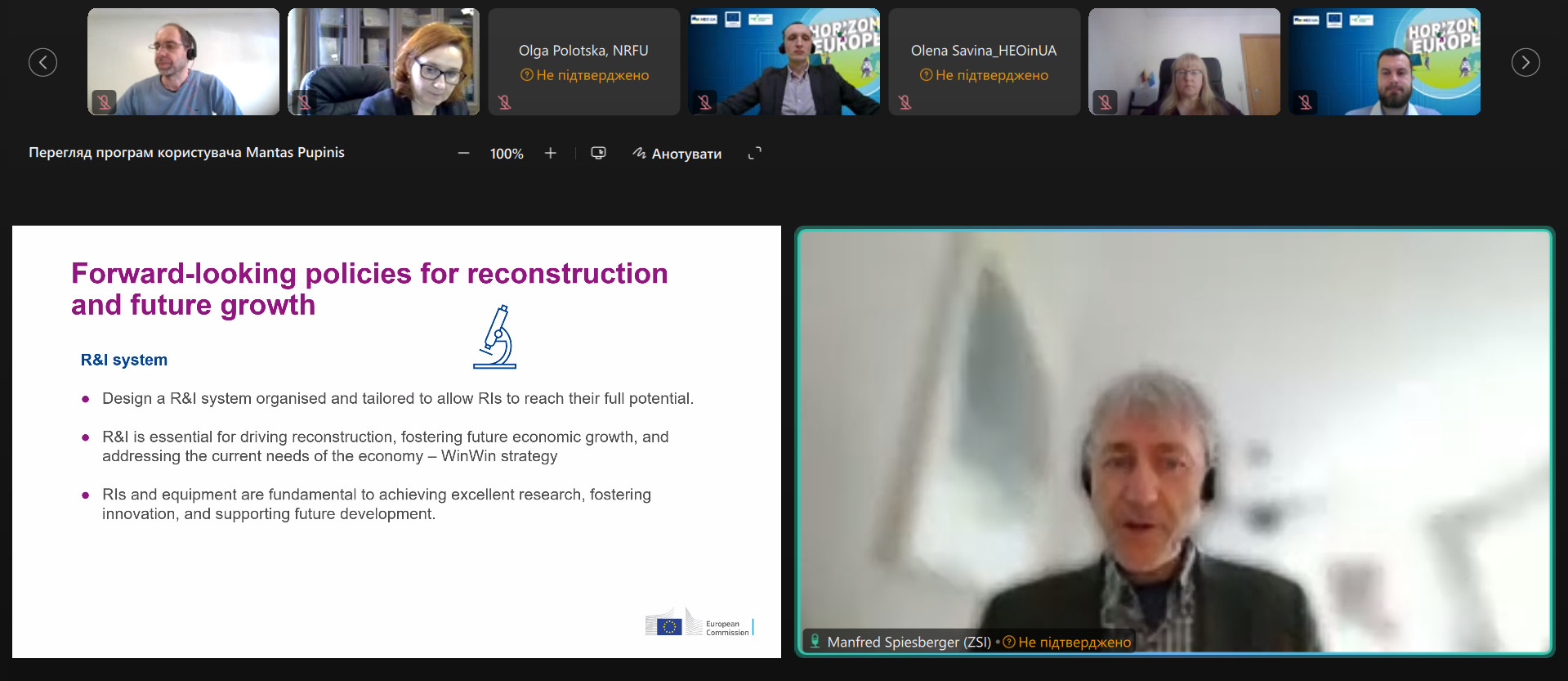Viewport: 1568px width, 681px height.
Task: Click the bullet mentioning WinWin strategy
Action: [386, 446]
